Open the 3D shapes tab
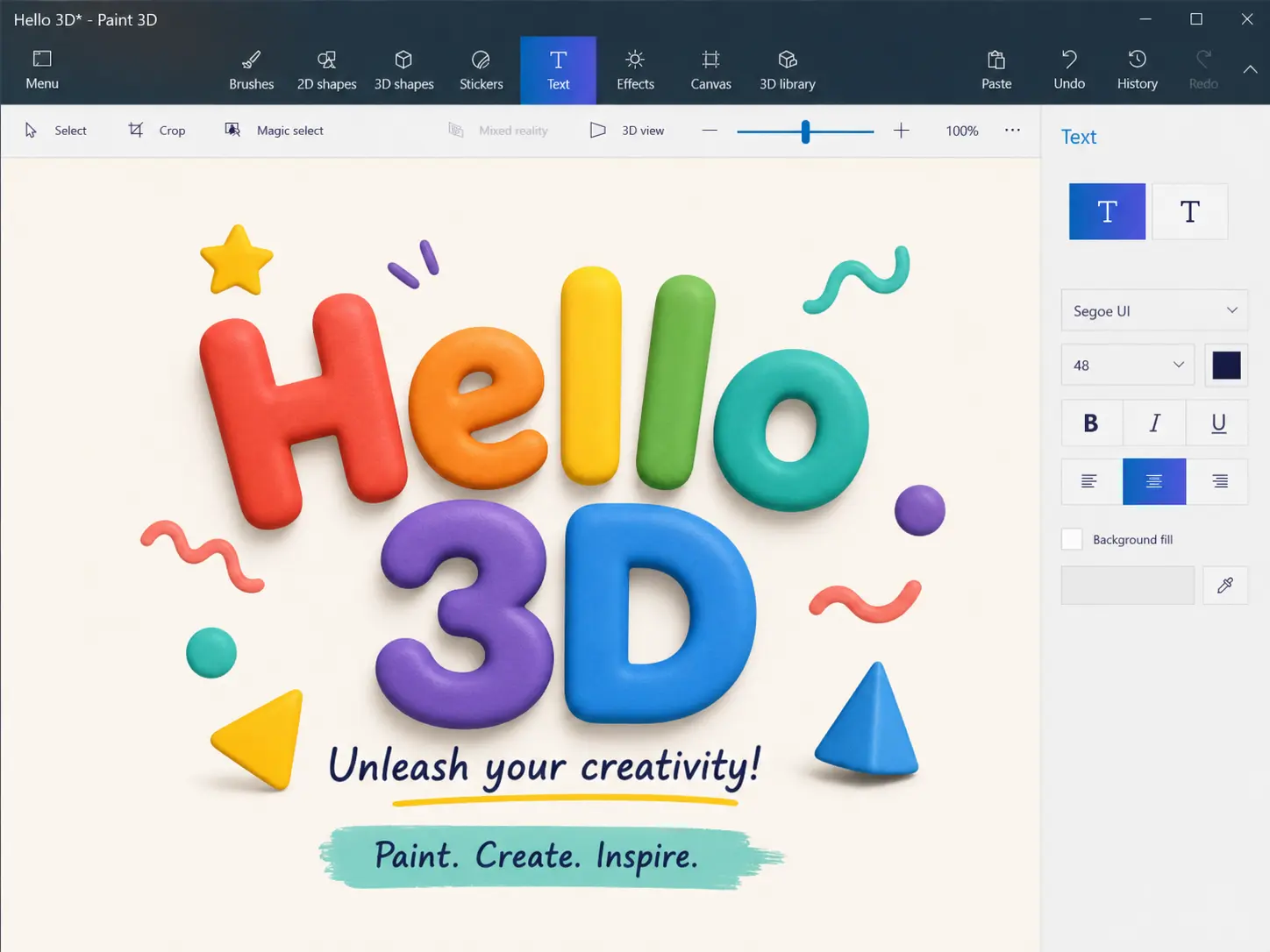Image resolution: width=1270 pixels, height=952 pixels. (404, 70)
